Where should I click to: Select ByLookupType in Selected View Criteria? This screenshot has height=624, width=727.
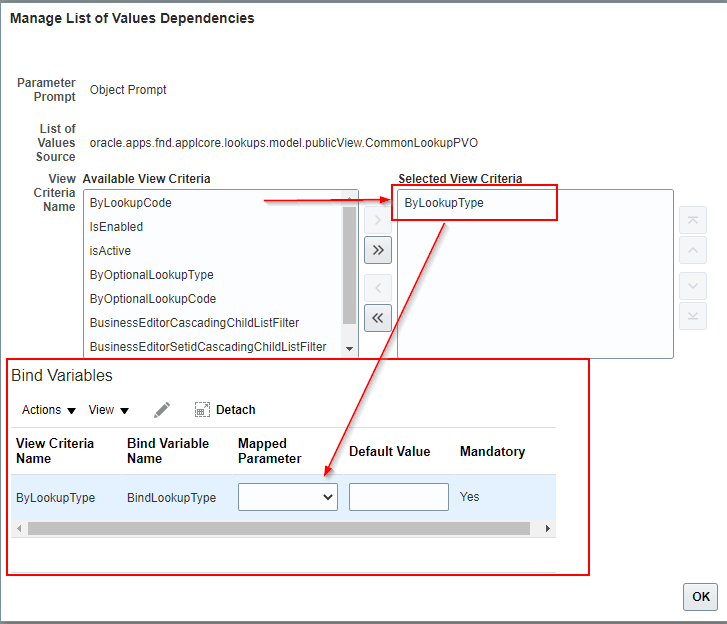pos(444,203)
